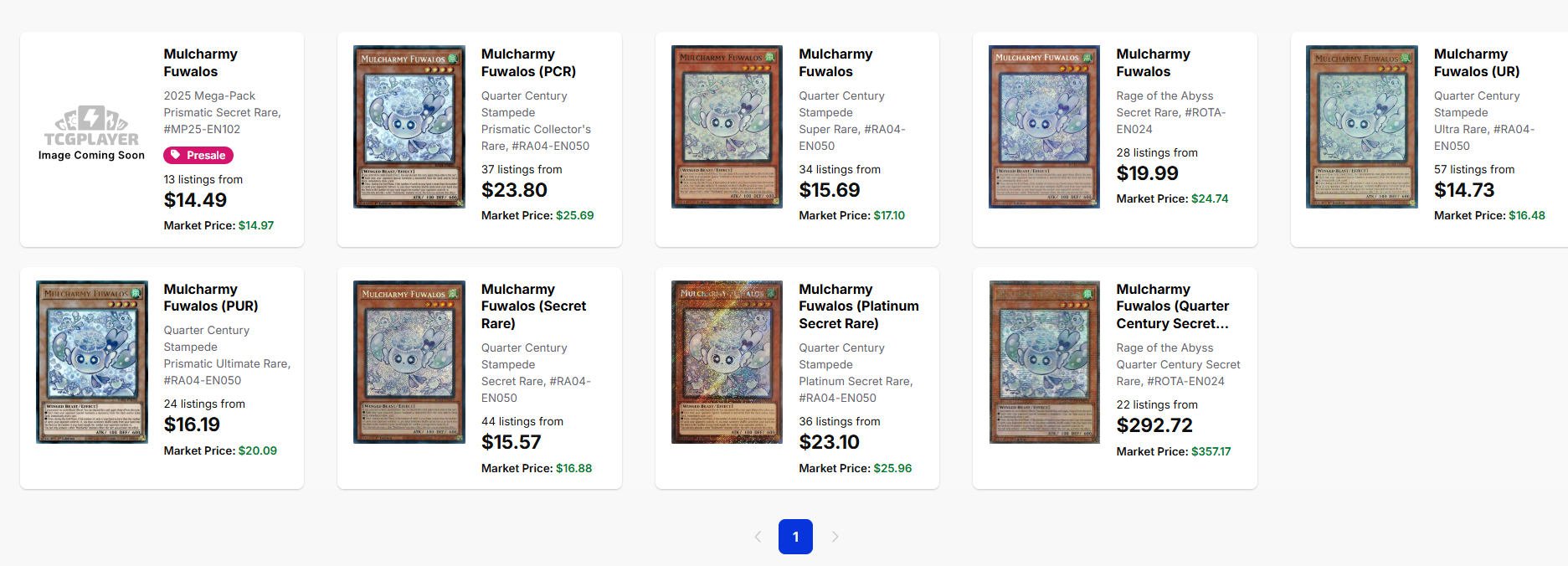Click the Mulcharmy Fuwalos (Platinum Secret Rare) title
The width and height of the screenshot is (1568, 566).
(x=858, y=306)
